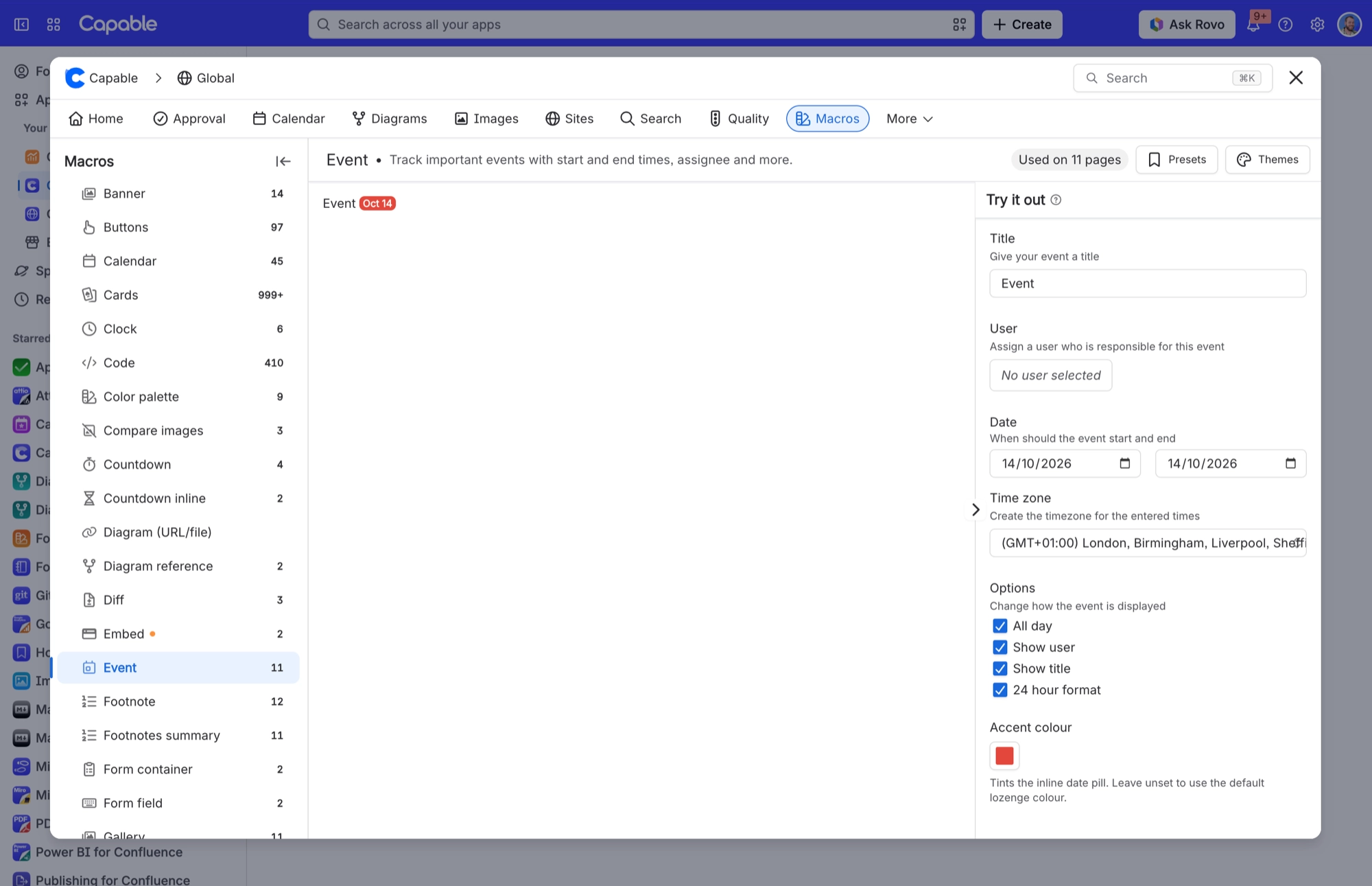The height and width of the screenshot is (886, 1372).
Task: Click the Capable logo in dialog breadcrumb
Action: click(75, 78)
